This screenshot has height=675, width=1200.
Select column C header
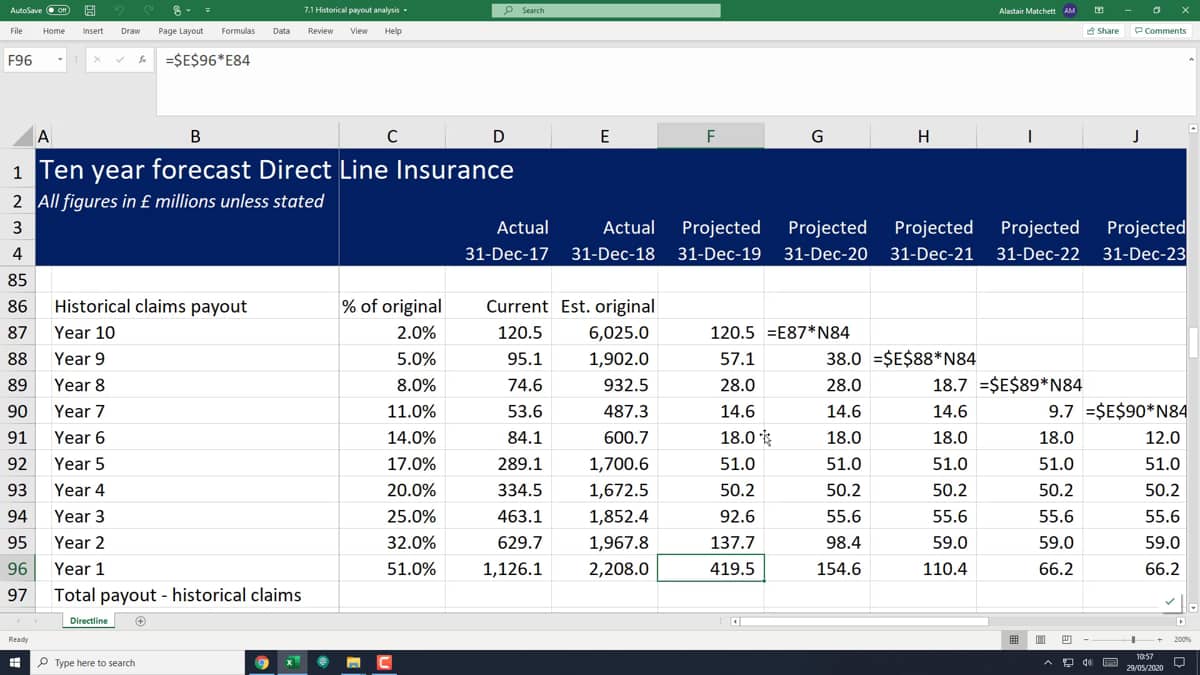coord(392,136)
